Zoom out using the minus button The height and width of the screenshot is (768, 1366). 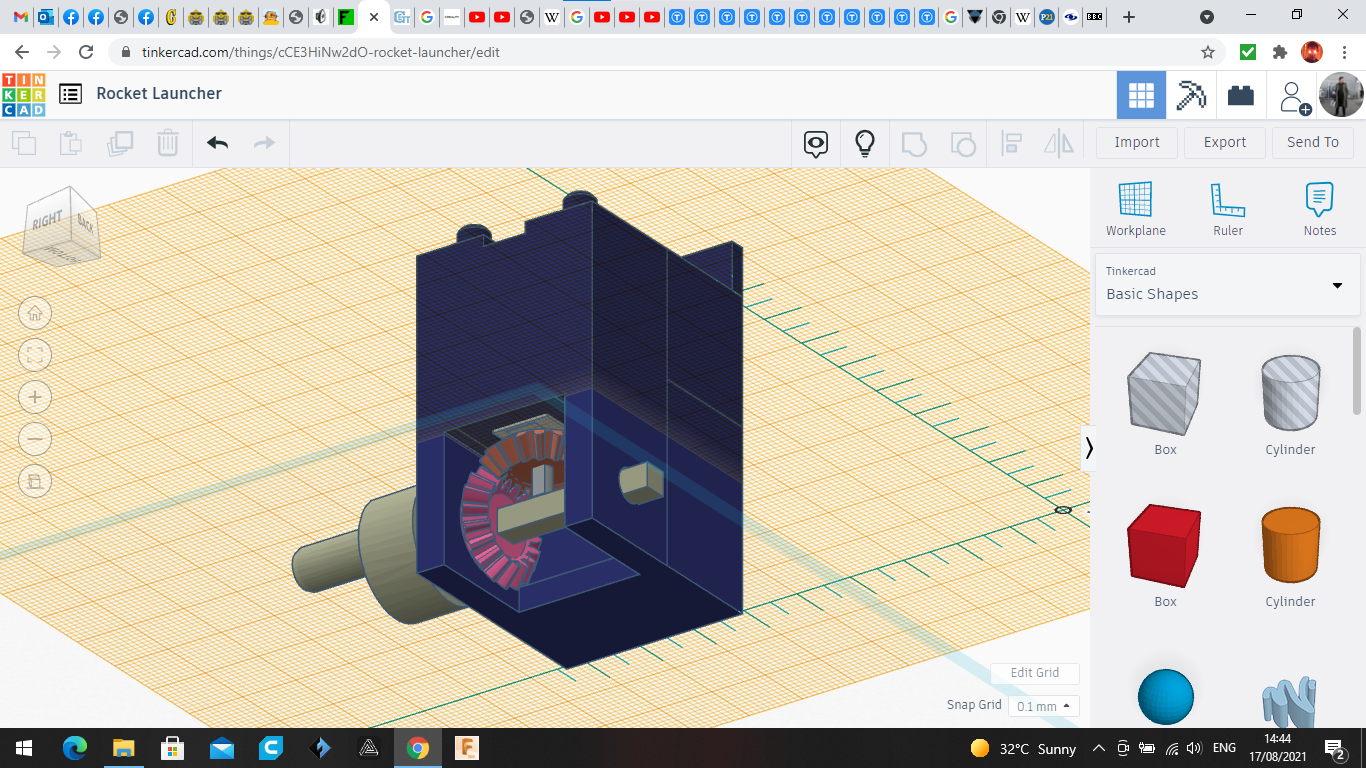click(x=35, y=439)
